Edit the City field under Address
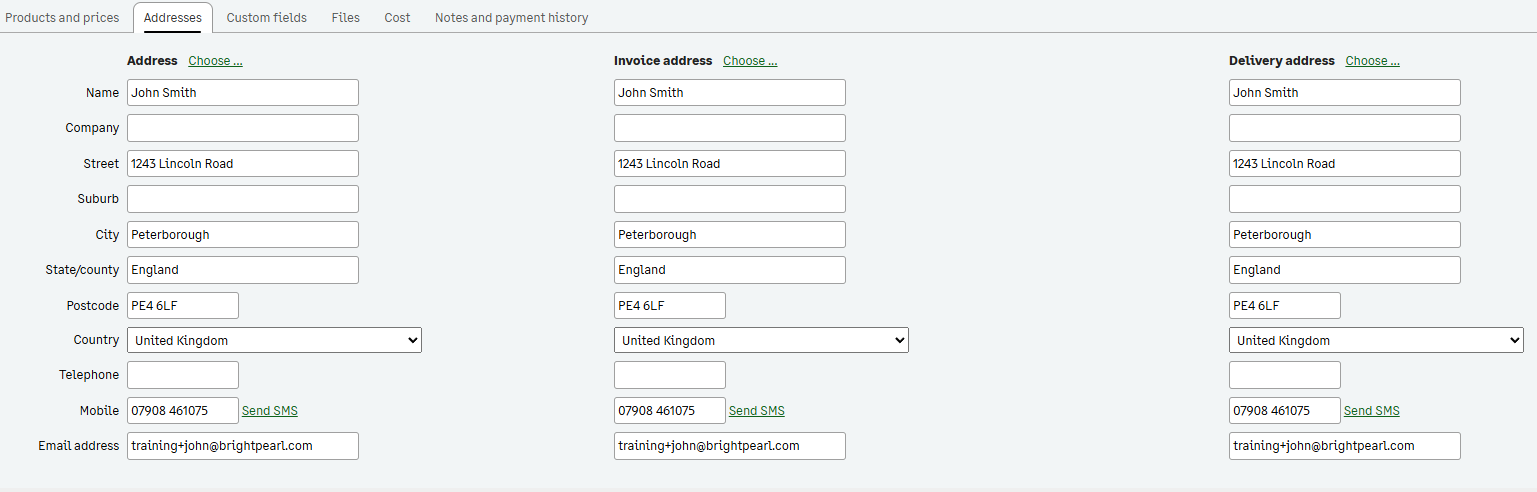1537x492 pixels. (243, 235)
